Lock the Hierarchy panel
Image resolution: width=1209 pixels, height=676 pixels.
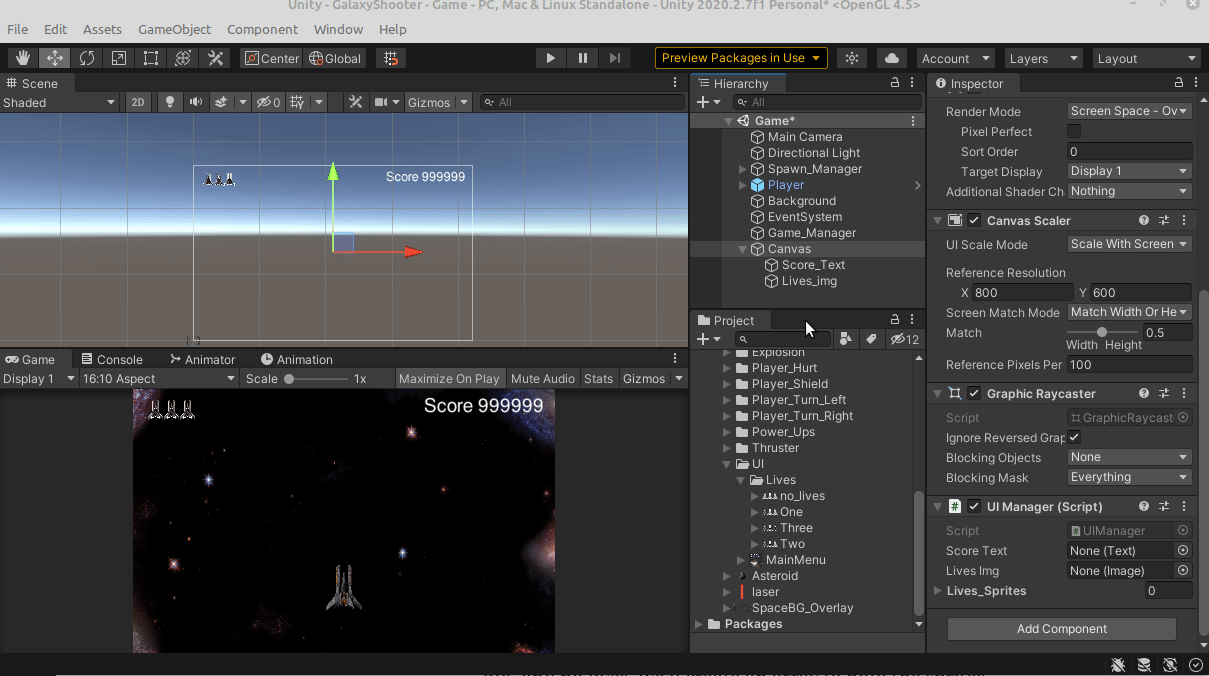(895, 83)
